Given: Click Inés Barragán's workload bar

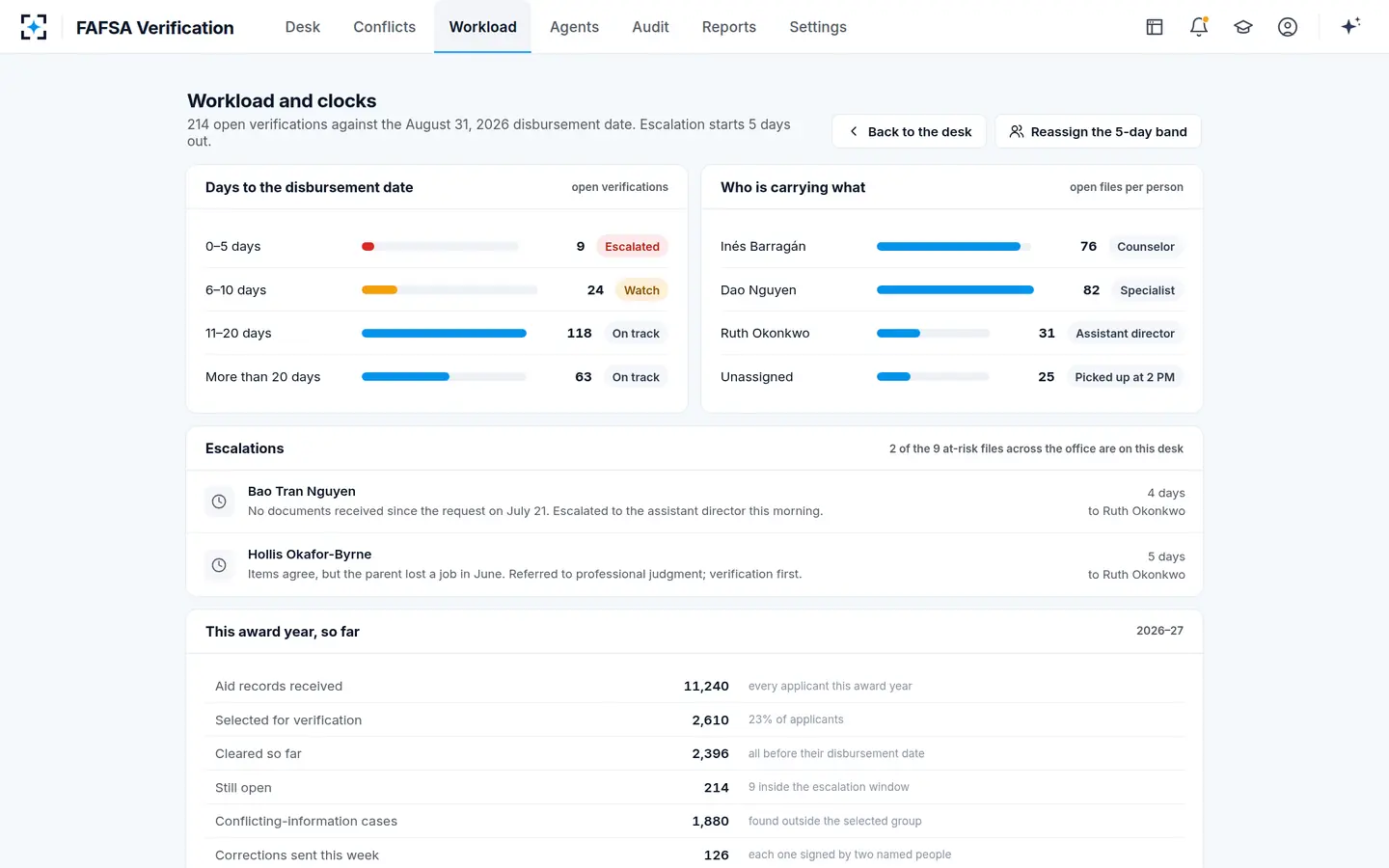Looking at the screenshot, I should [x=953, y=247].
